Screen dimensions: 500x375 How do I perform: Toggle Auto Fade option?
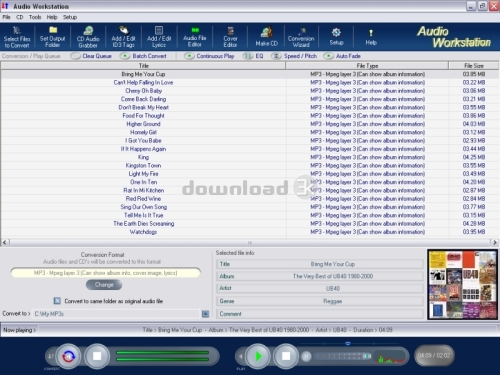pos(342,56)
